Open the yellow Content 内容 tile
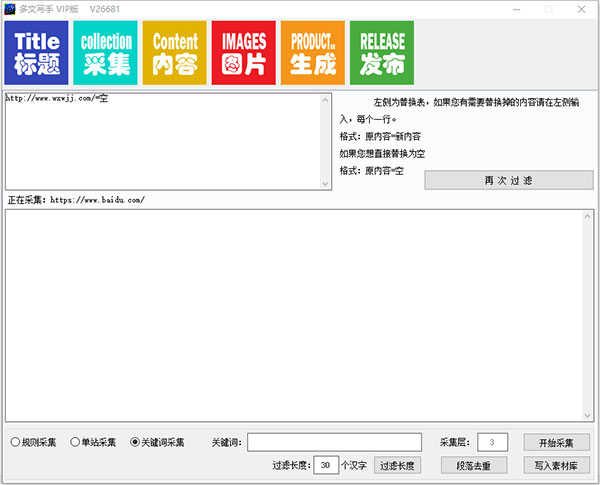 coord(174,53)
